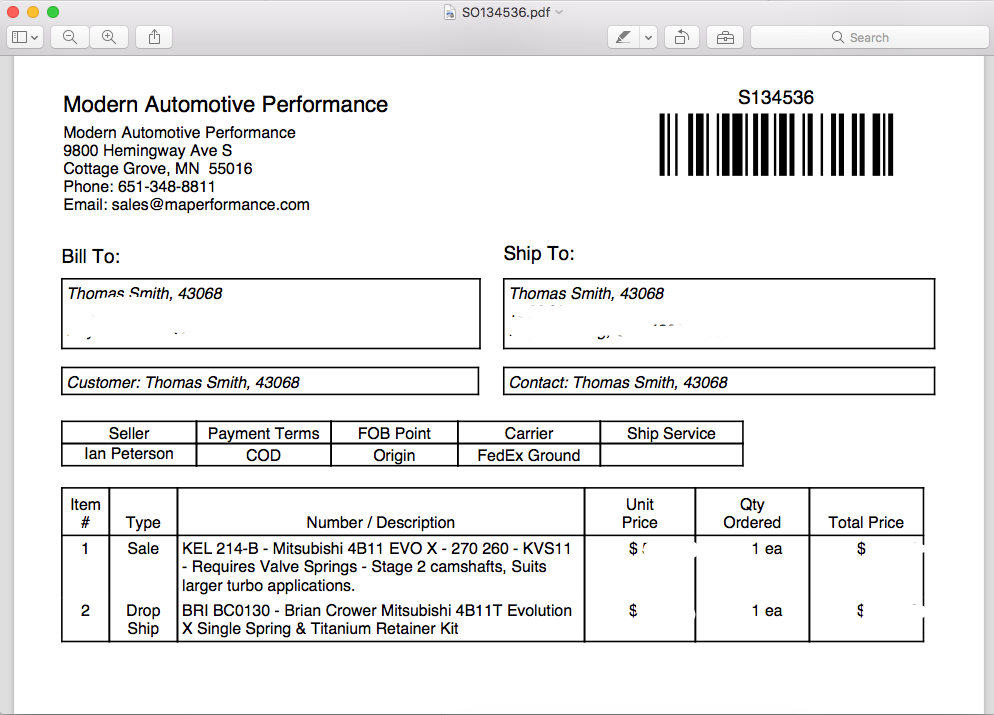Click the SO134536.pdf window title text

click(x=506, y=12)
